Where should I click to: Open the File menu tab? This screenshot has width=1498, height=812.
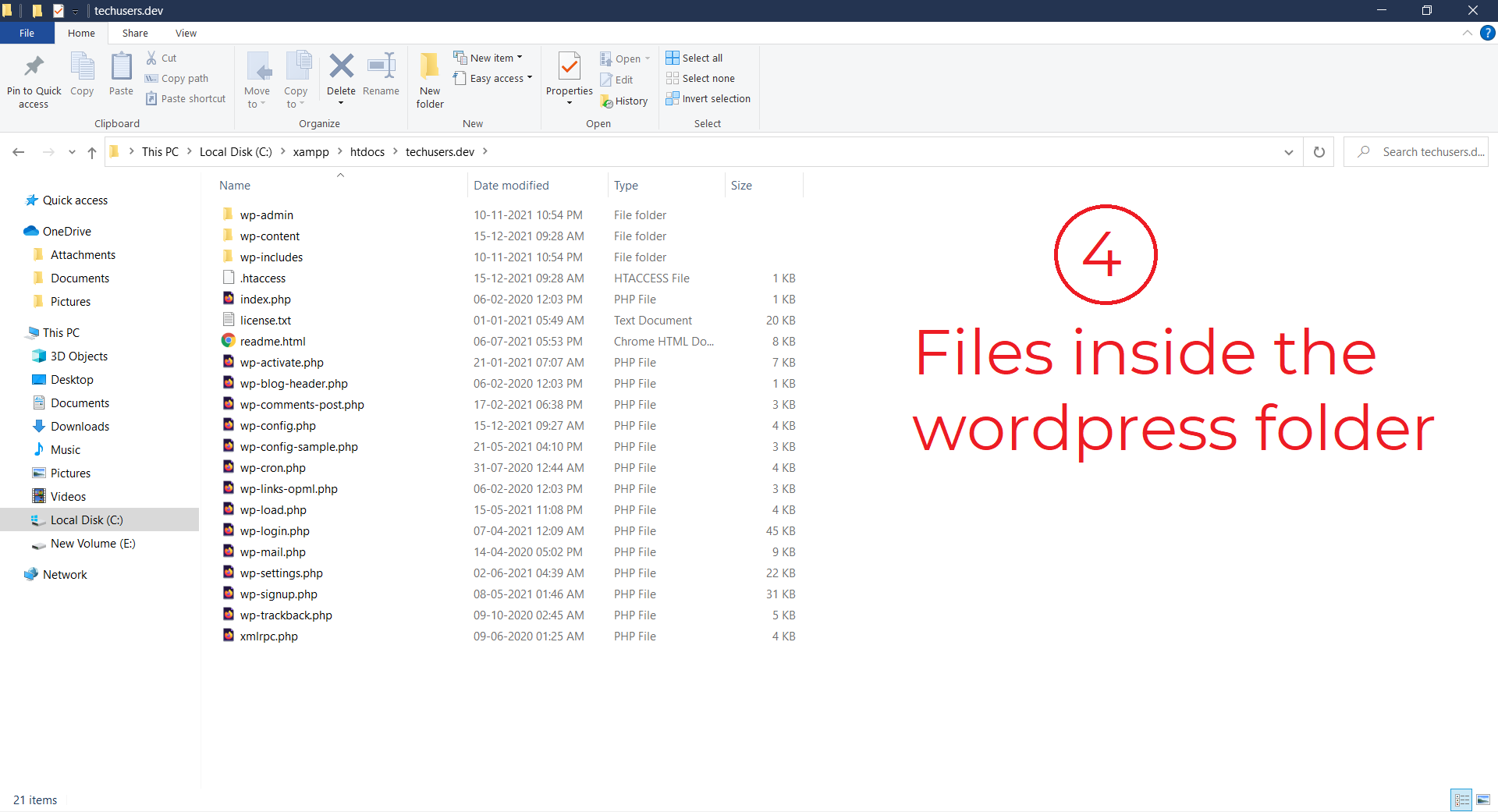(x=27, y=33)
